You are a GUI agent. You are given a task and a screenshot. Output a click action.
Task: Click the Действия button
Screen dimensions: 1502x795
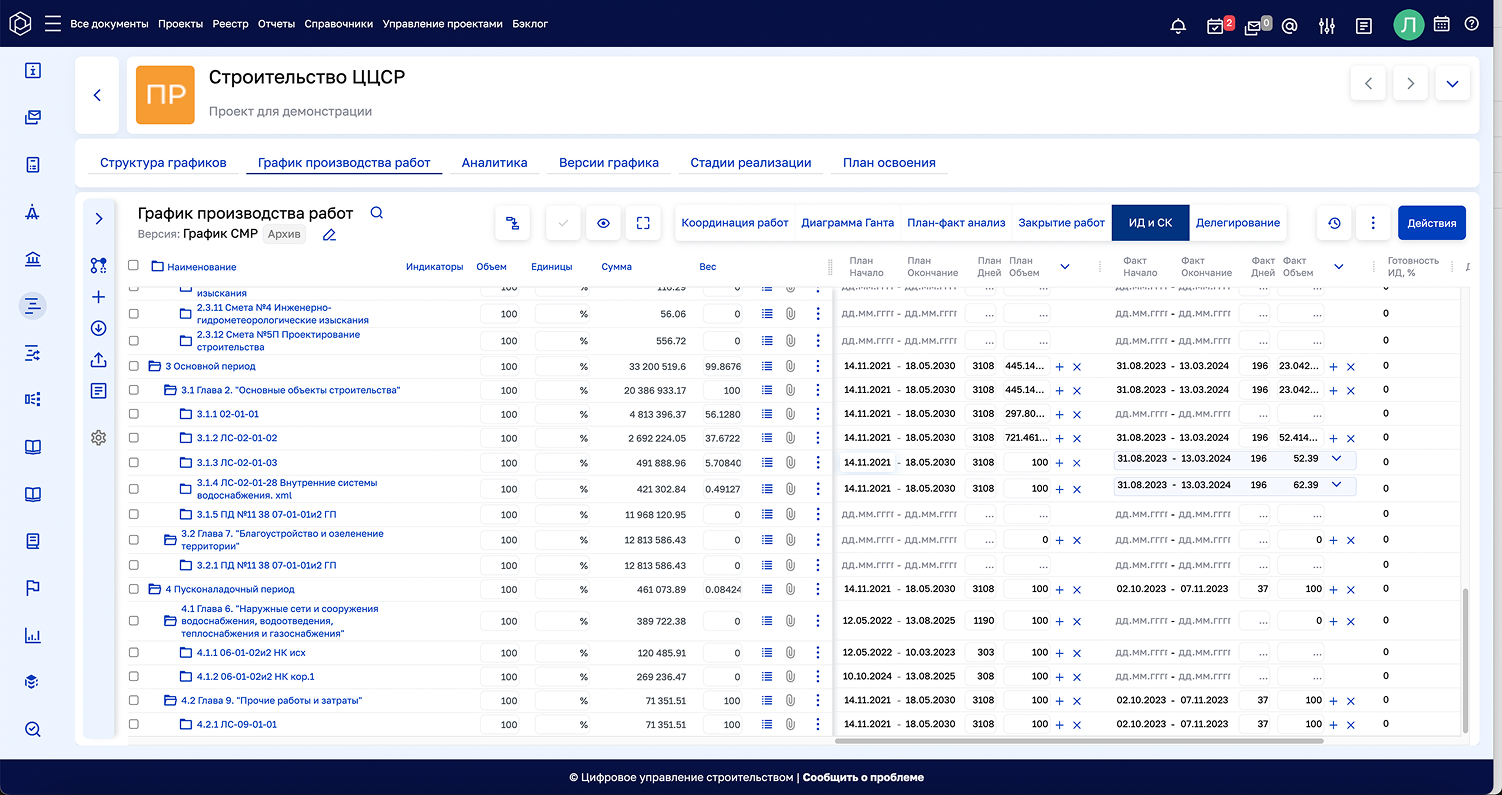pos(1431,223)
